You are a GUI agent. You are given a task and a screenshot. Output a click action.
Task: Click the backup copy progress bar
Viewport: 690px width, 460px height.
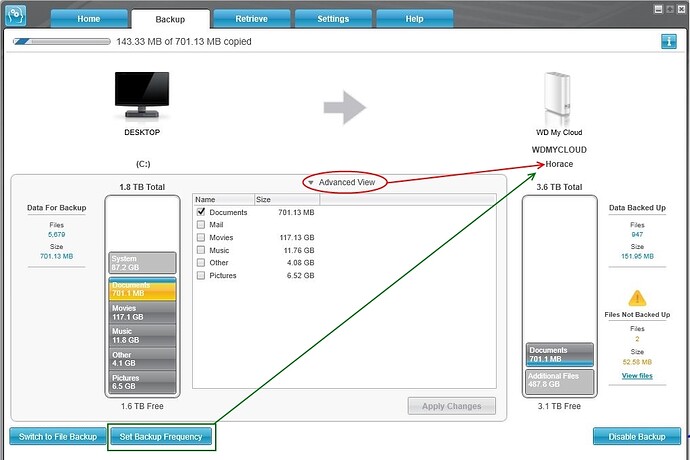pyautogui.click(x=62, y=42)
